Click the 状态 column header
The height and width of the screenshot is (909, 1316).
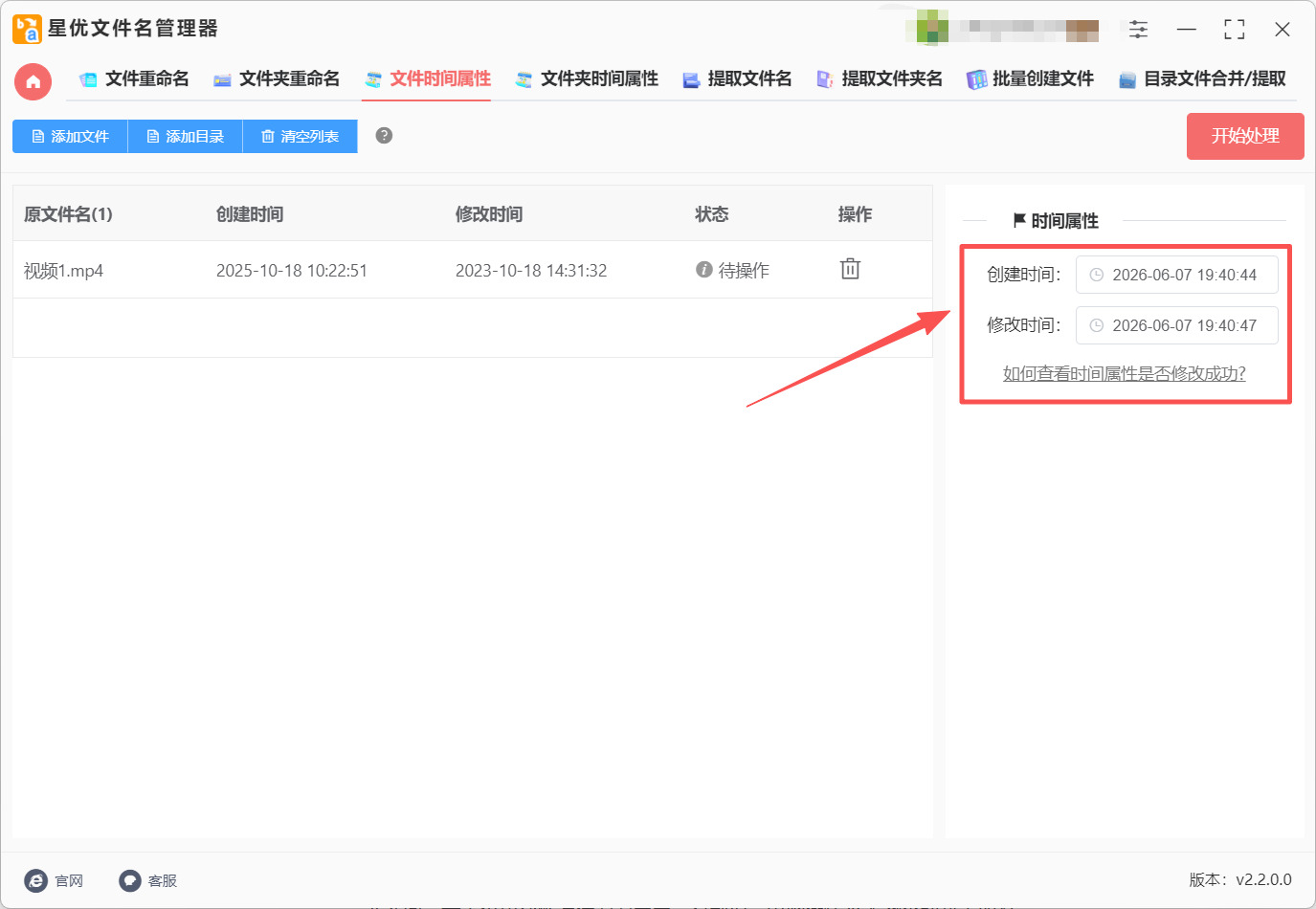pos(711,214)
